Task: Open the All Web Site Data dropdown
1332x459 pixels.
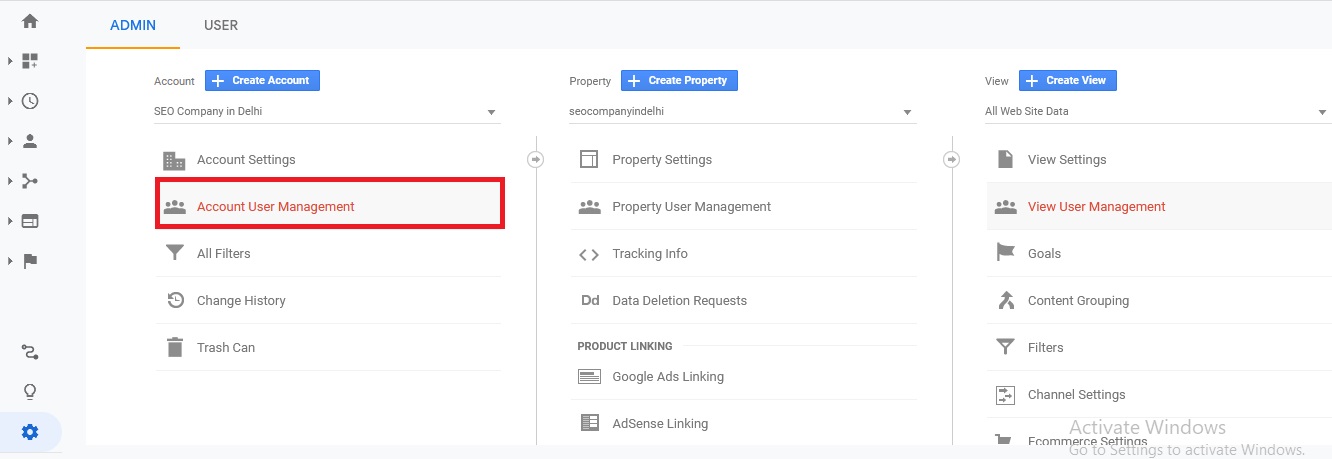Action: pos(1156,112)
